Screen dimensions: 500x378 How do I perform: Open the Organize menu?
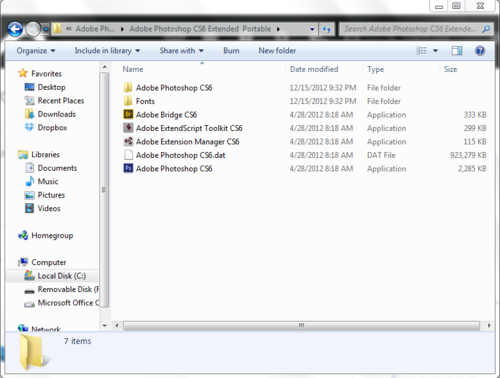point(36,51)
